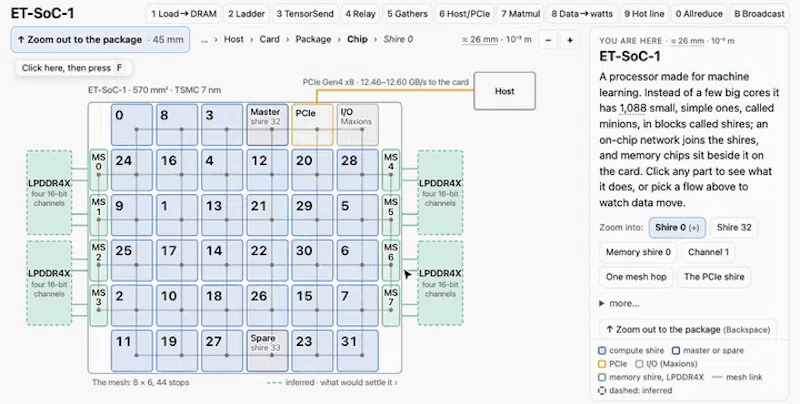Select compute shire 26 block
Viewport: 800px width, 404px height.
[267, 306]
